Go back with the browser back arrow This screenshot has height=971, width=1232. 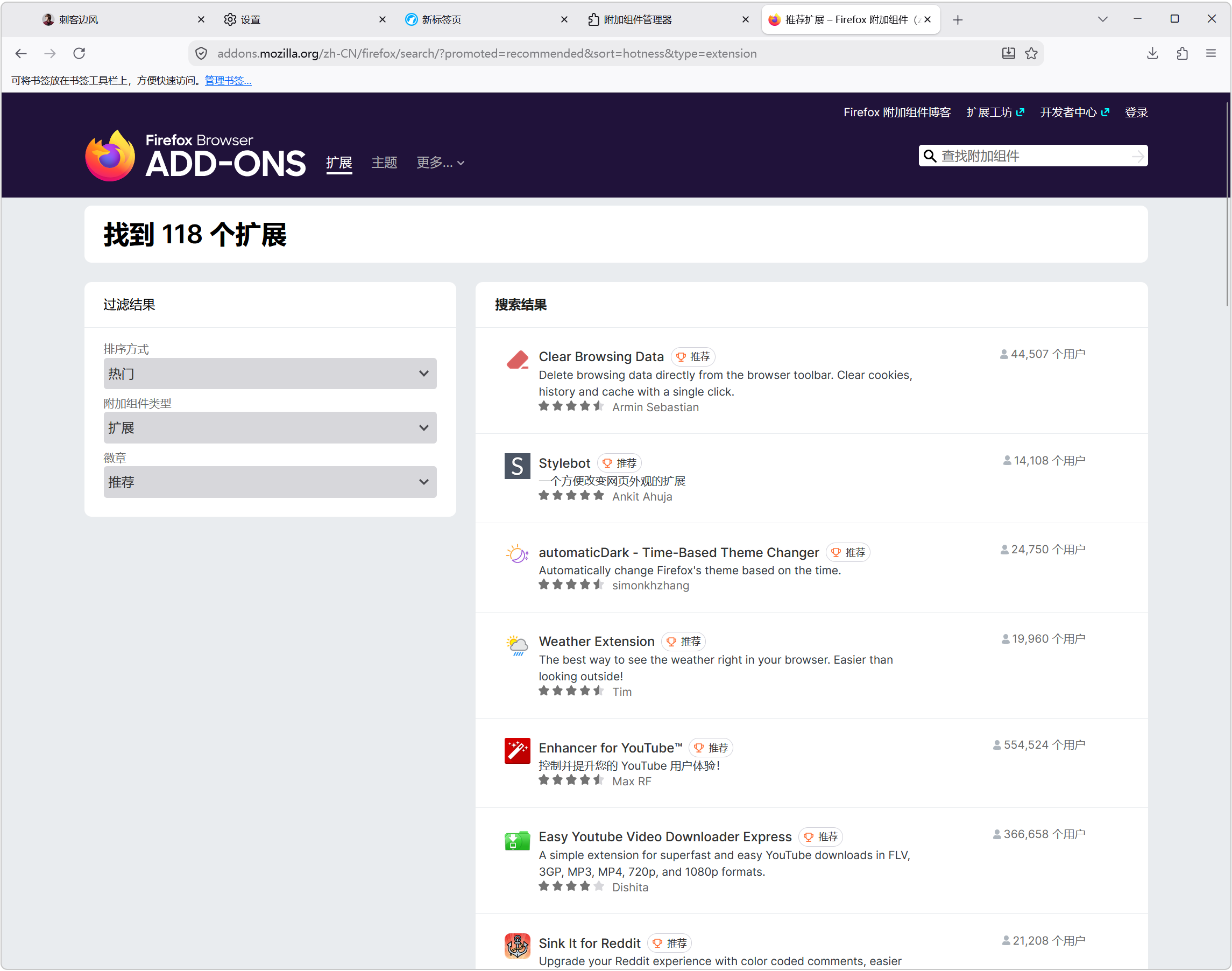21,53
